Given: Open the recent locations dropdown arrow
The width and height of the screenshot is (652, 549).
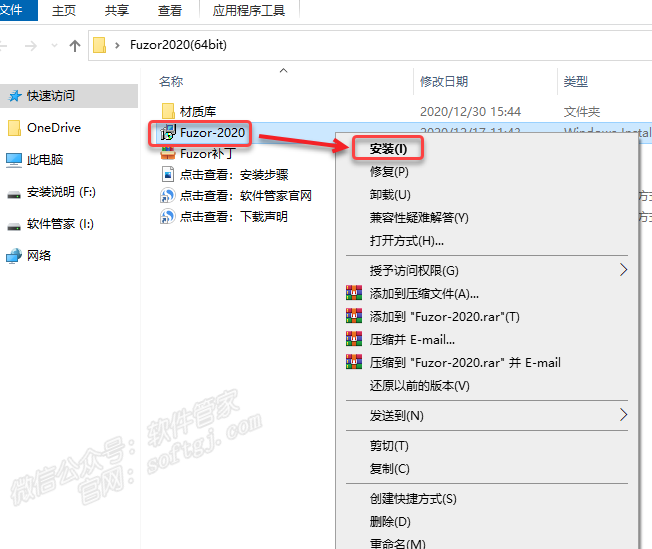Looking at the screenshot, I should 55,46.
